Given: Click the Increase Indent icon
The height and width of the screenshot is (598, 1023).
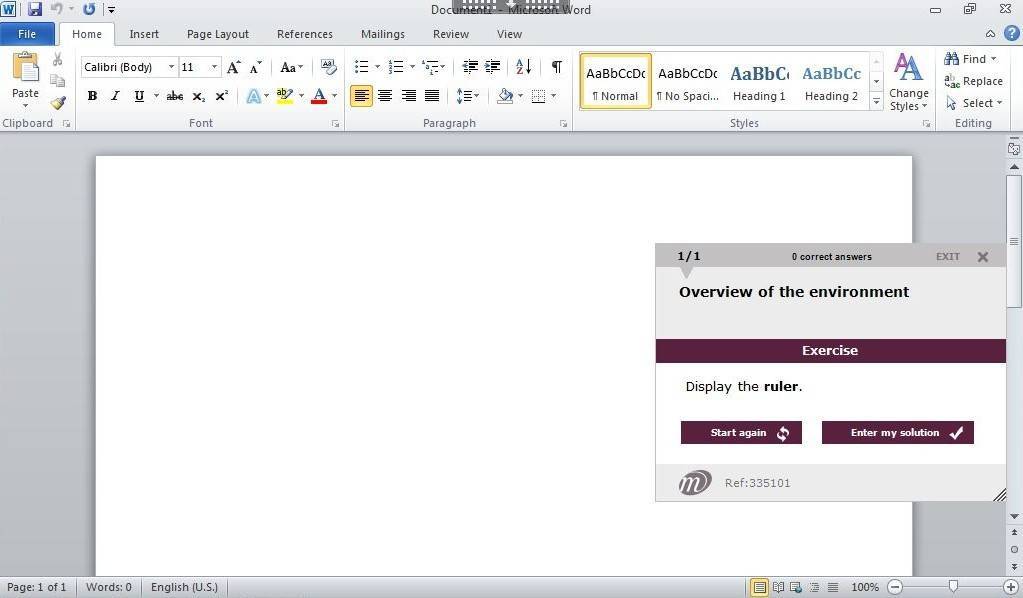Looking at the screenshot, I should click(x=492, y=67).
